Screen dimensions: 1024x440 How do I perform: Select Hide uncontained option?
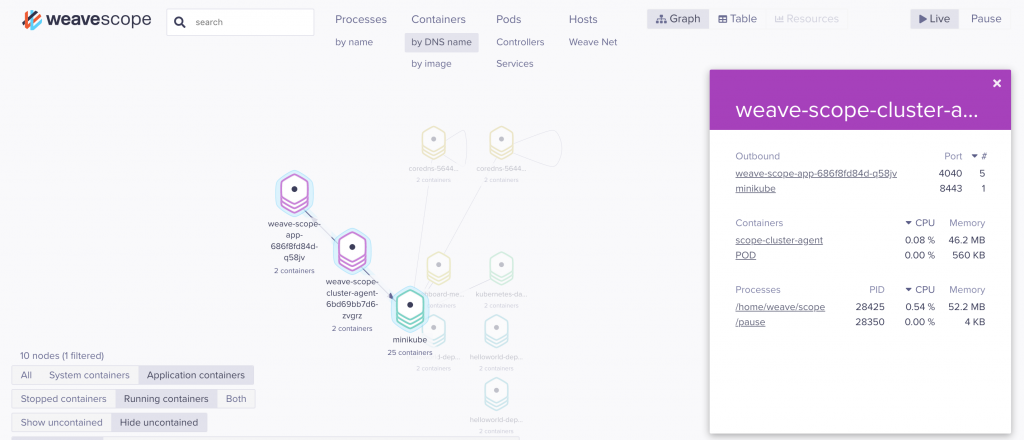click(159, 422)
